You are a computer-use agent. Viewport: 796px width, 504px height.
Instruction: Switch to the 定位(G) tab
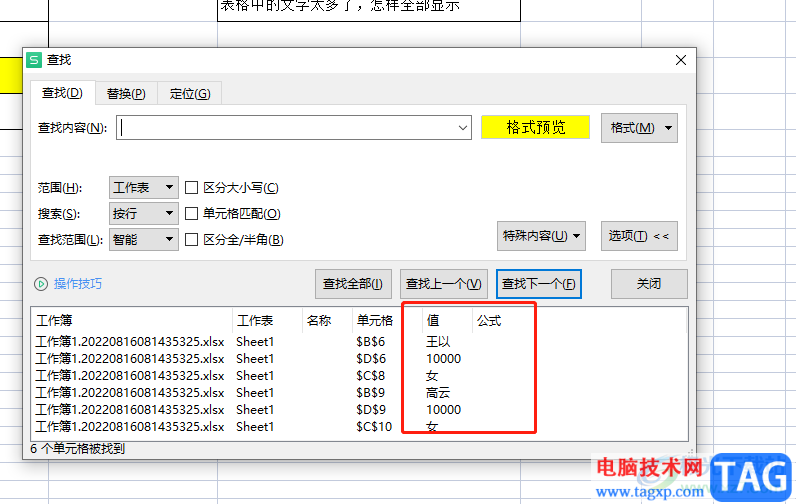click(x=190, y=94)
